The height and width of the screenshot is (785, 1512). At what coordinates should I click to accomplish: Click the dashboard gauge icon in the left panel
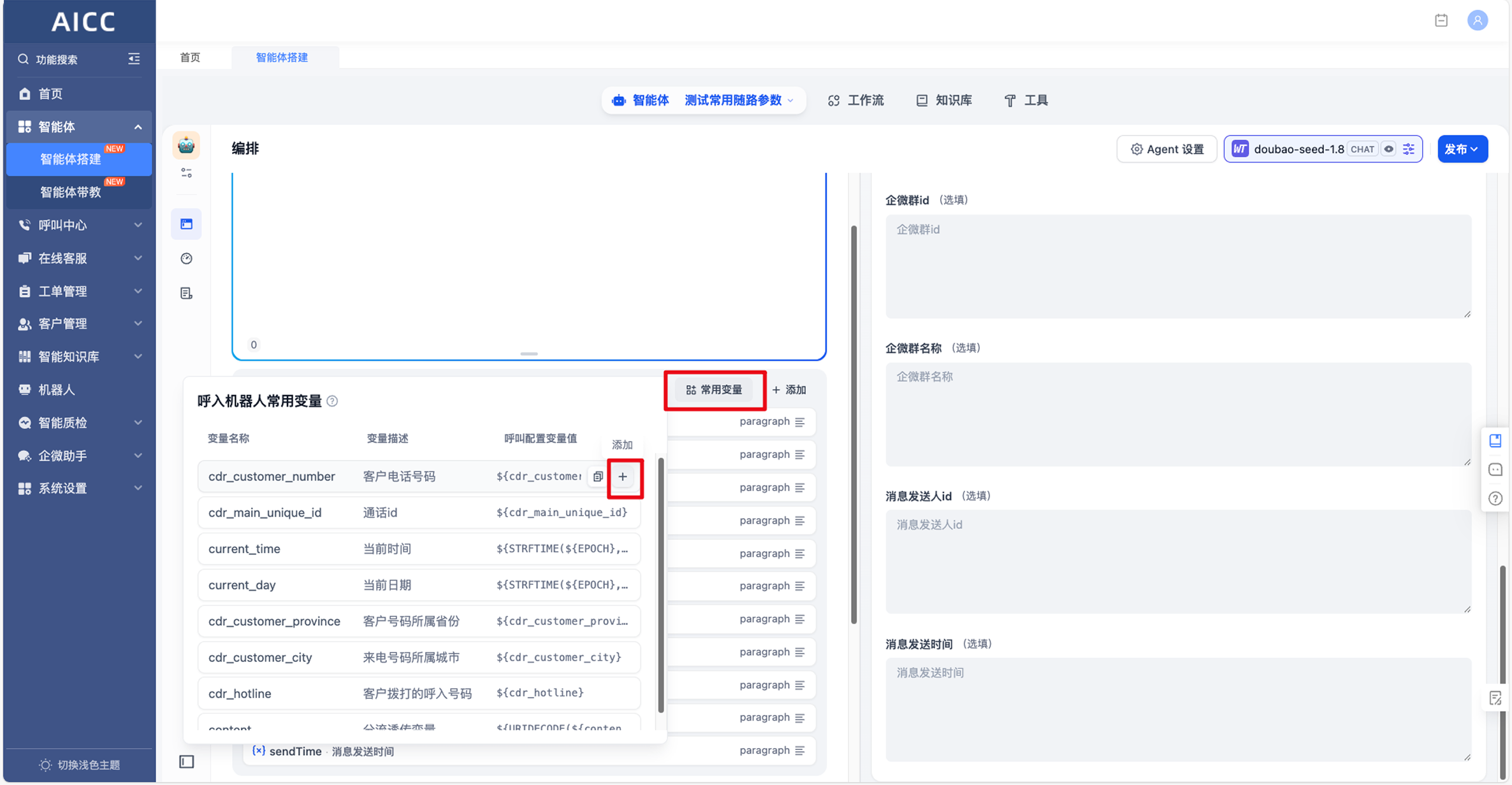coord(186,259)
